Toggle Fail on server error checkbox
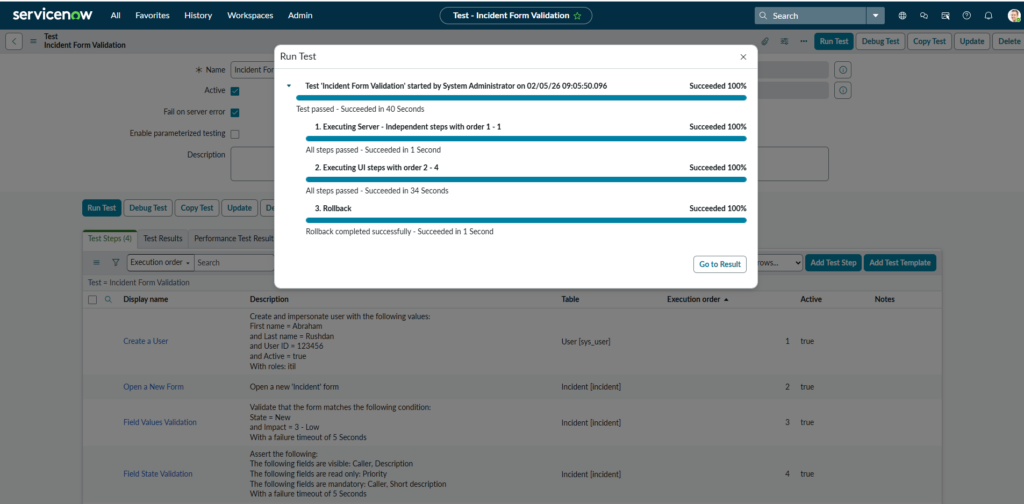The image size is (1024, 504). (x=235, y=112)
